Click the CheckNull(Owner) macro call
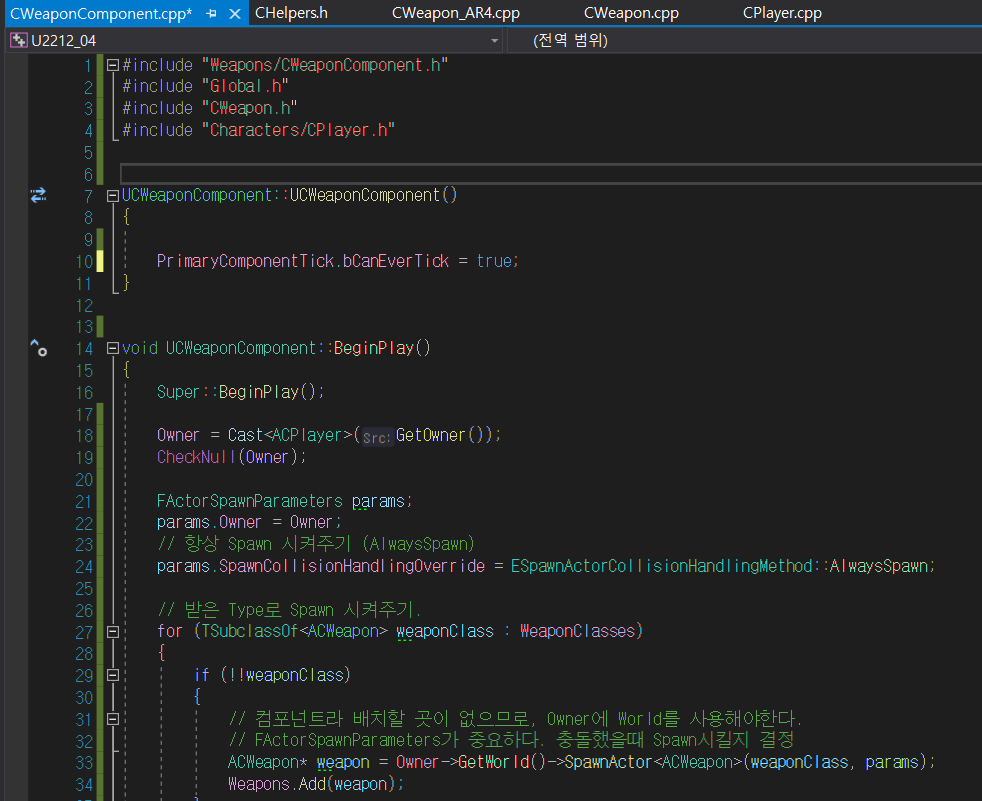Image resolution: width=982 pixels, height=801 pixels. coord(231,457)
